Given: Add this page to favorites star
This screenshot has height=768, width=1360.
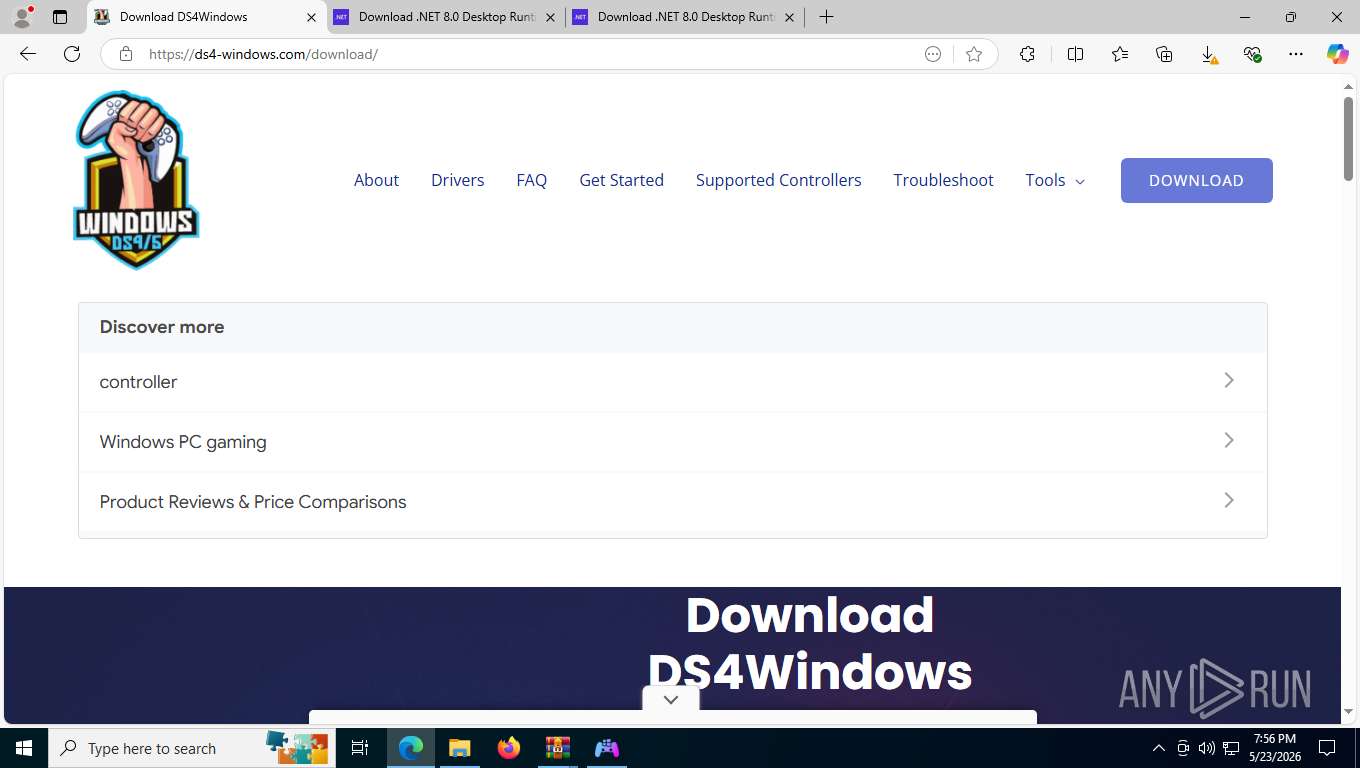Looking at the screenshot, I should coord(974,54).
